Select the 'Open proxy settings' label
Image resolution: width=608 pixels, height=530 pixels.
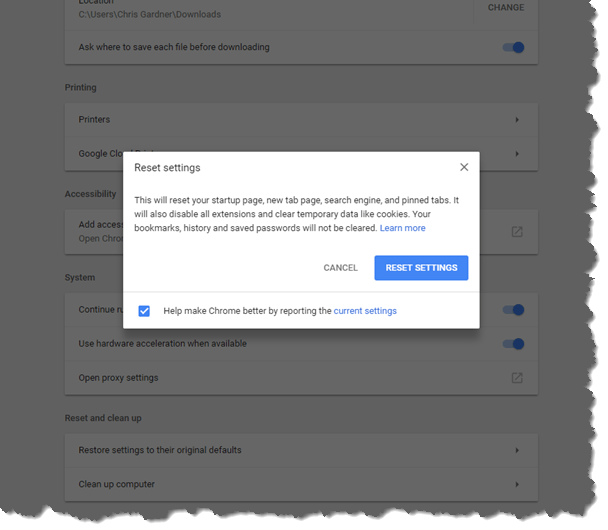118,378
